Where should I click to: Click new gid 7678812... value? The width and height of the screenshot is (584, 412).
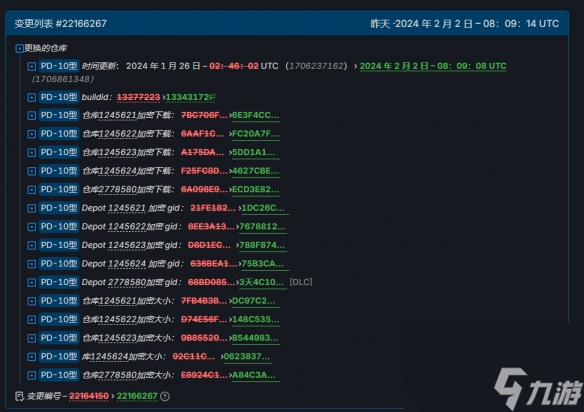[262, 226]
